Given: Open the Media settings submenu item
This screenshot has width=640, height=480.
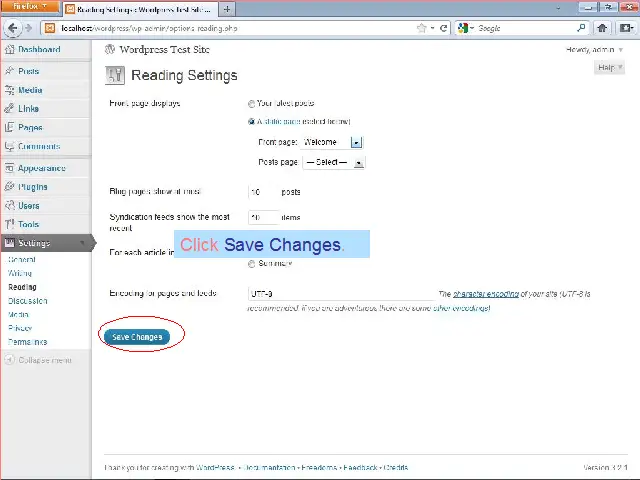Looking at the screenshot, I should 18,315.
